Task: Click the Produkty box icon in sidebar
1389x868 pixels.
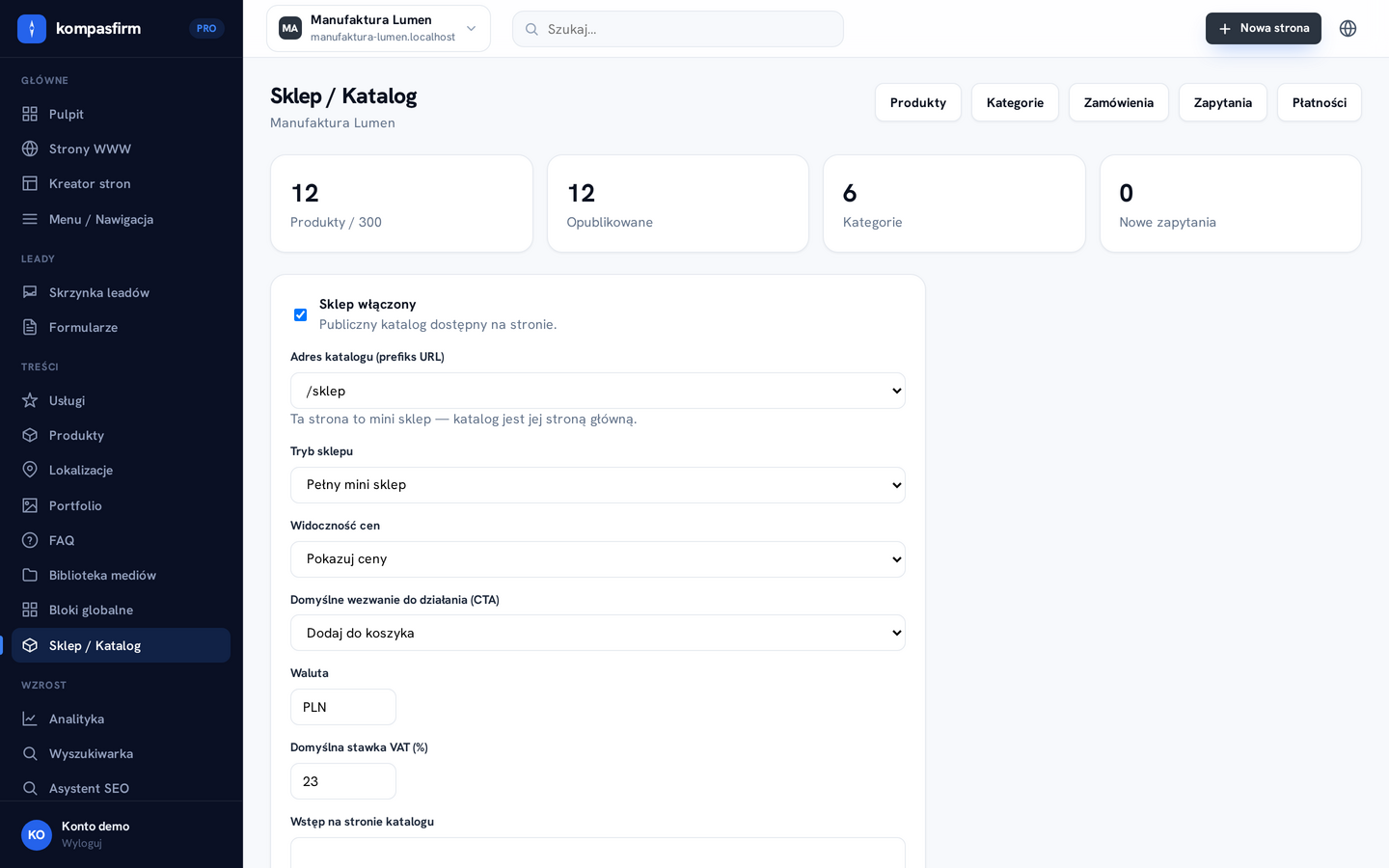Action: coord(30,435)
